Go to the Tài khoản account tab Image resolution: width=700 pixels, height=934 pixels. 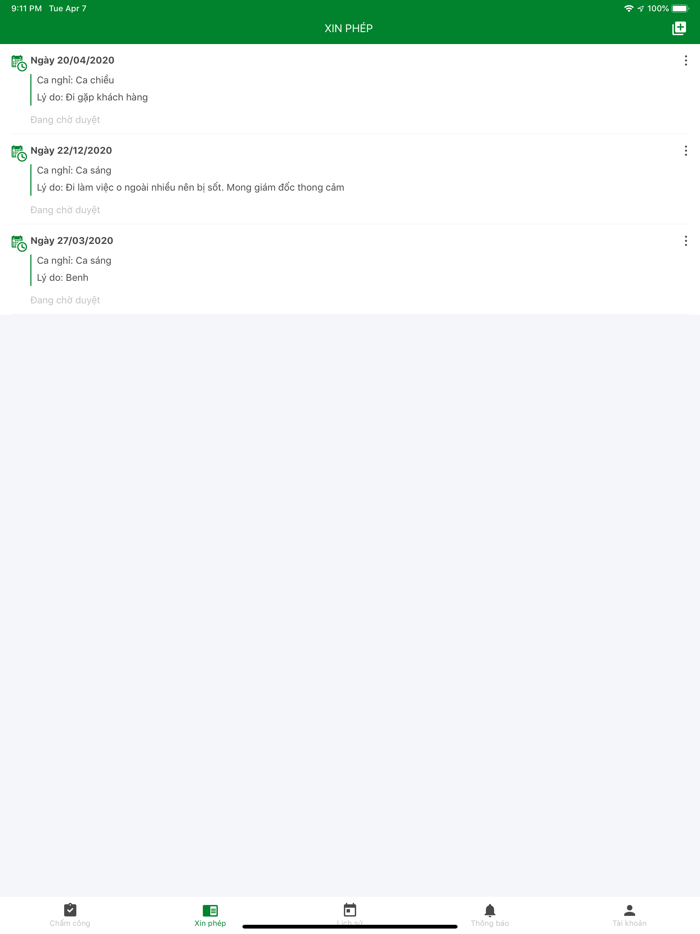pyautogui.click(x=630, y=915)
